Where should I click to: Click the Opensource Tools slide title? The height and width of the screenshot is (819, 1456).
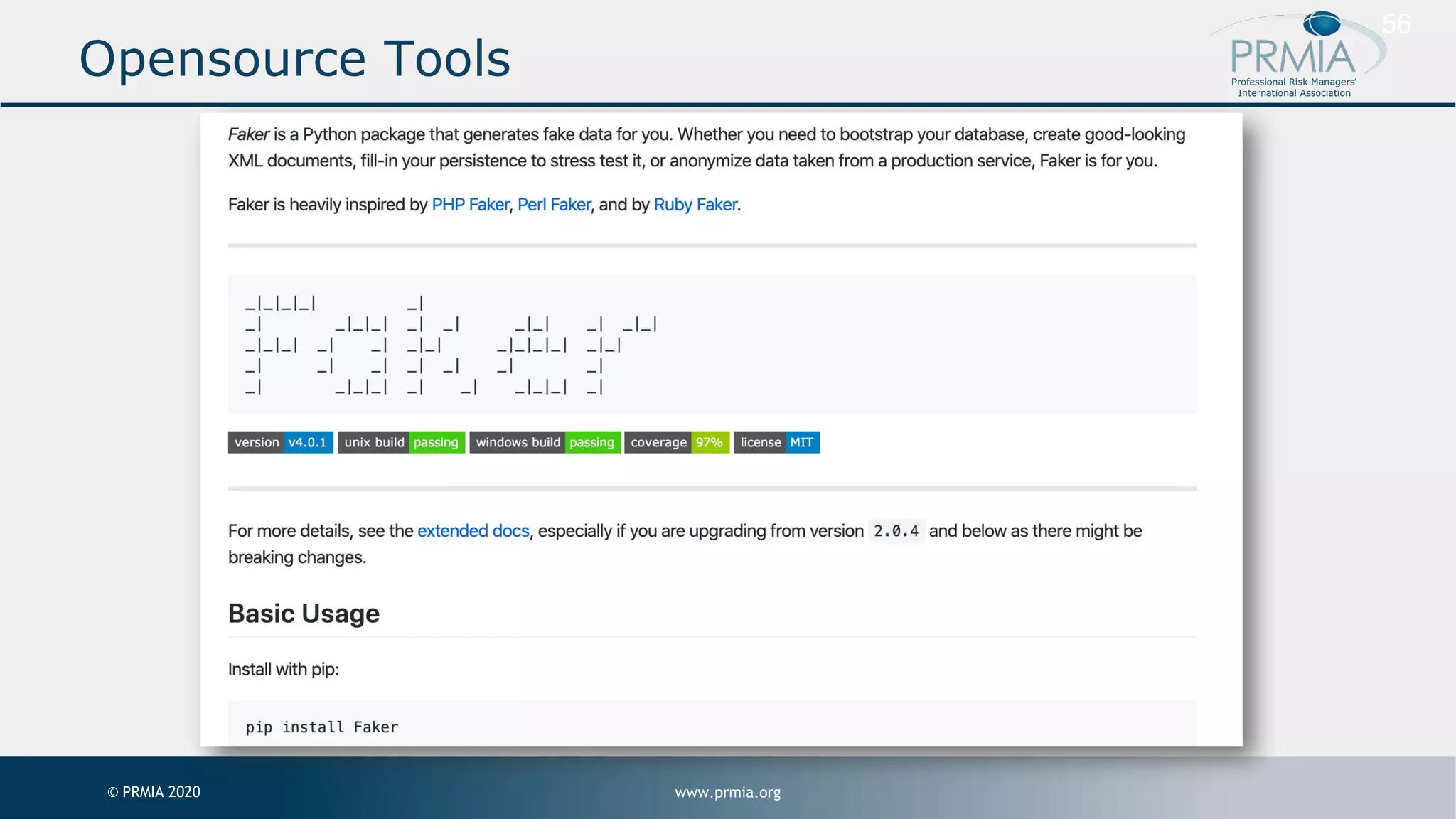pos(294,58)
